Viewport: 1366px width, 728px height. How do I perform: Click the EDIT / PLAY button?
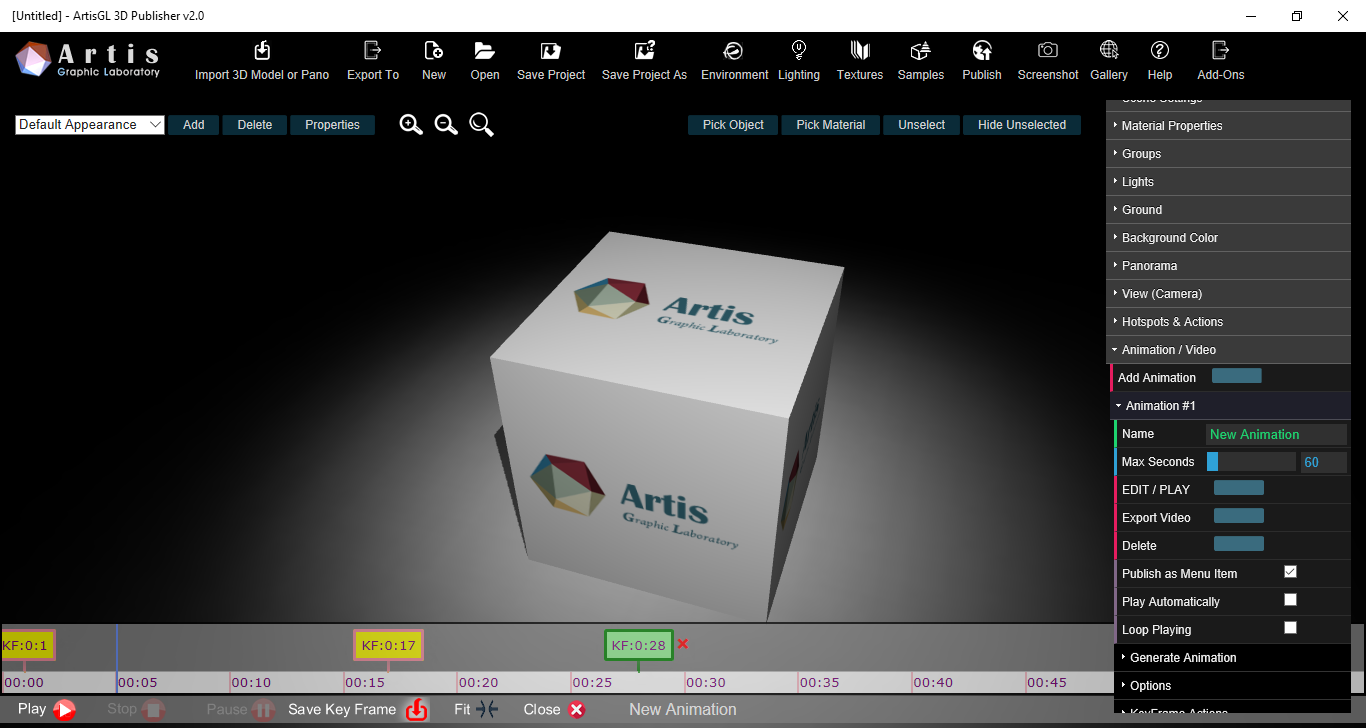1239,488
